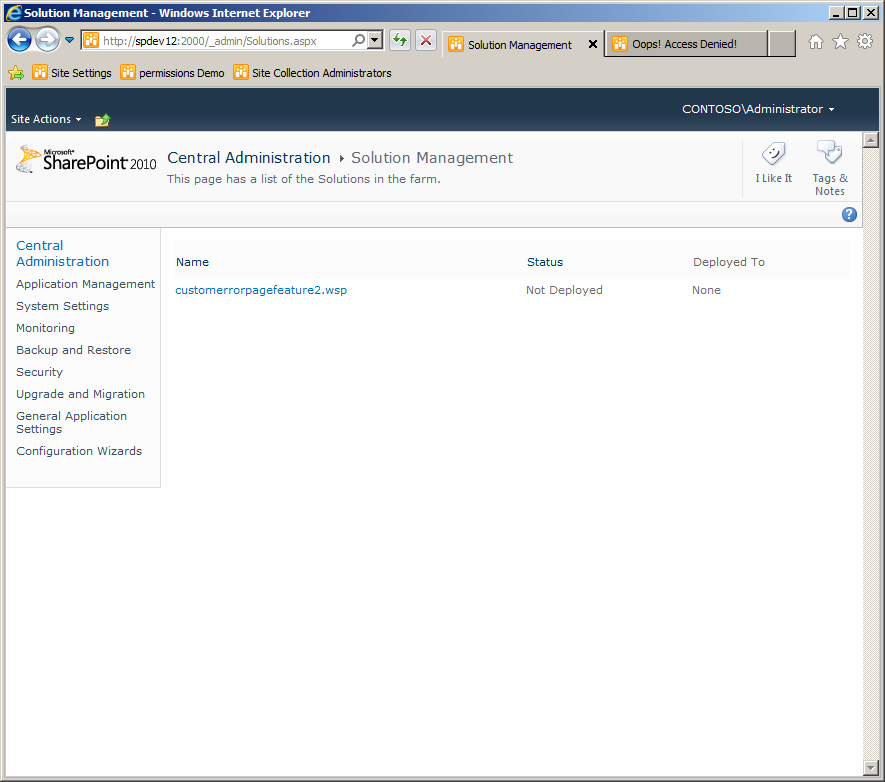Go to System Settings section
The image size is (885, 782).
[63, 306]
